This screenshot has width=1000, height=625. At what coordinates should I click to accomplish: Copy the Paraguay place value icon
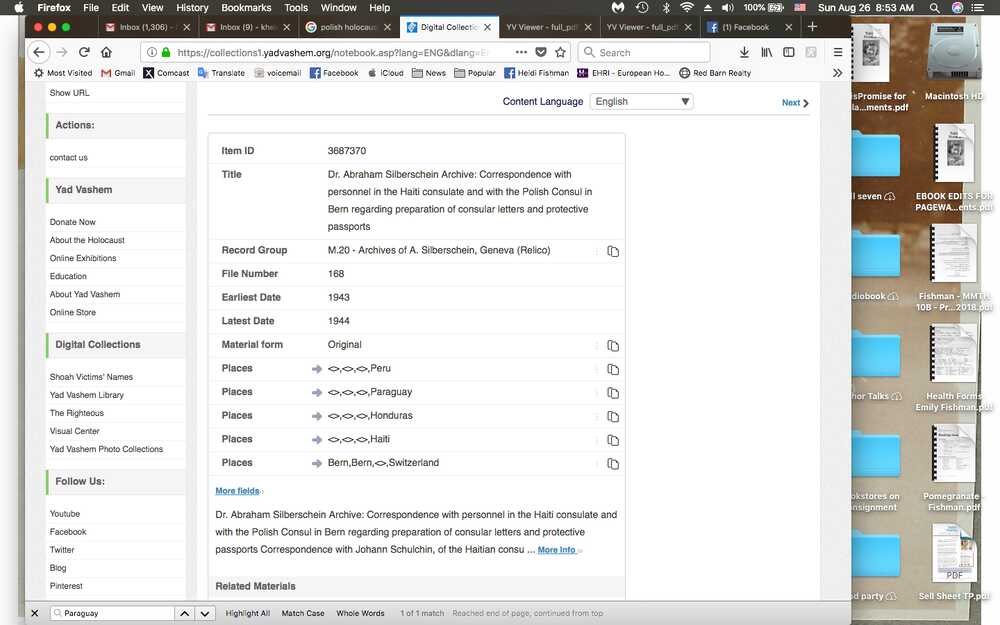(x=613, y=393)
